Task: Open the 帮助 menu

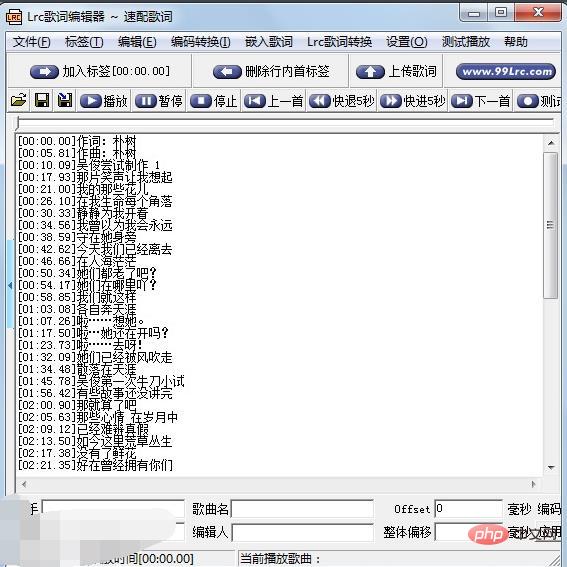Action: (516, 42)
